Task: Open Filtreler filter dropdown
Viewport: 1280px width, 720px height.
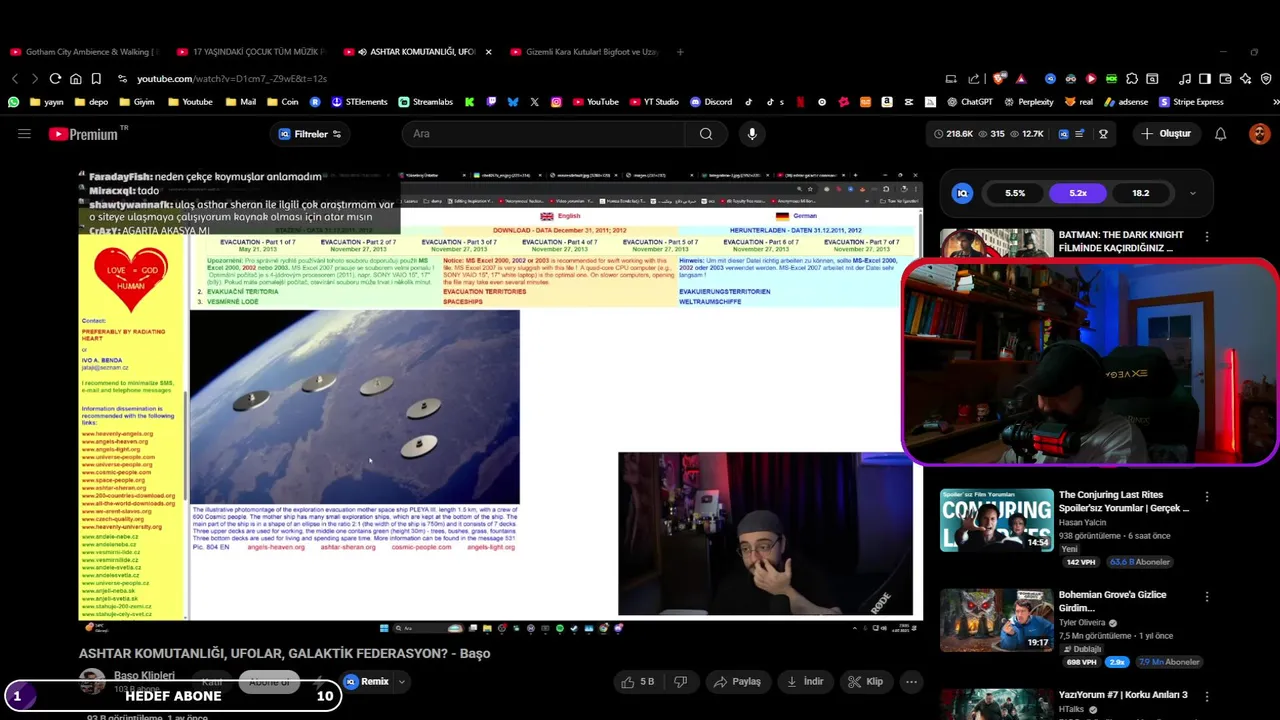Action: (310, 134)
